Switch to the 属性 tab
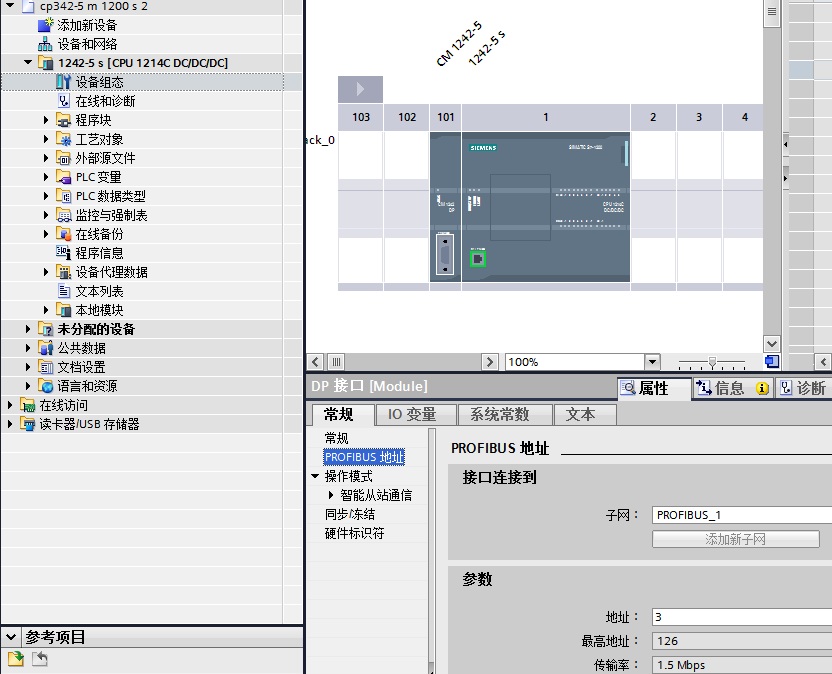 pyautogui.click(x=654, y=388)
